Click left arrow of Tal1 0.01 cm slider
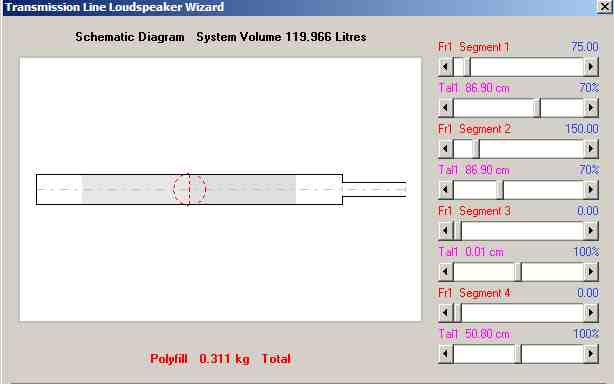 (446, 272)
